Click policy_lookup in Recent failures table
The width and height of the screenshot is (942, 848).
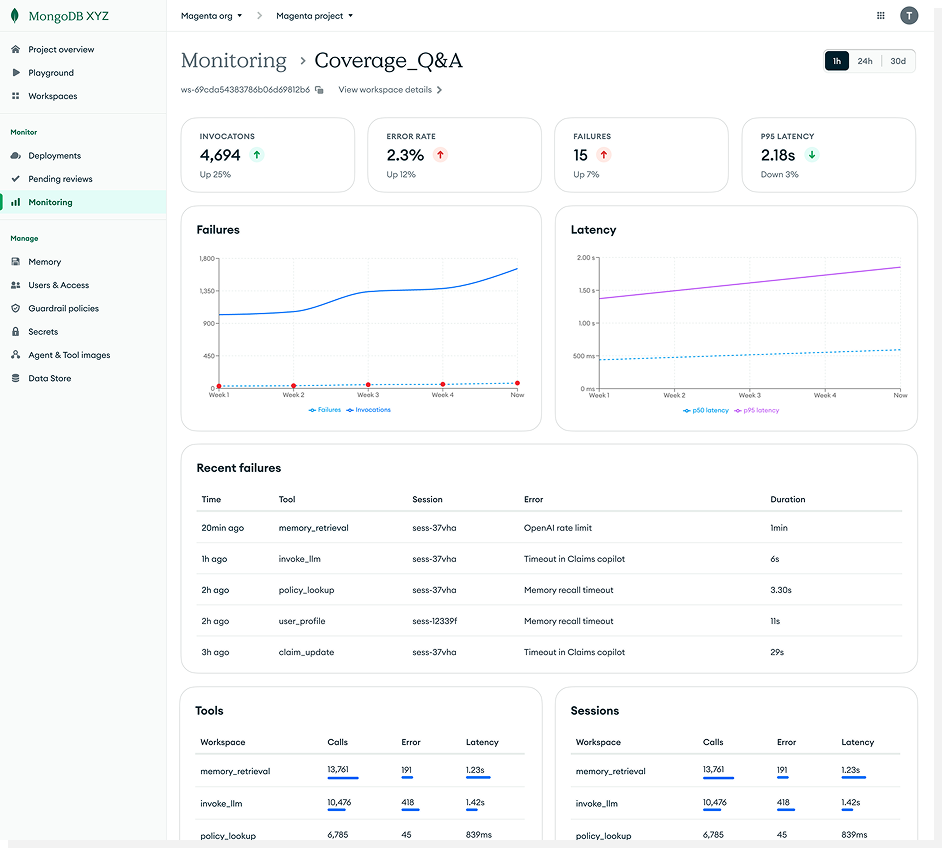coord(306,590)
